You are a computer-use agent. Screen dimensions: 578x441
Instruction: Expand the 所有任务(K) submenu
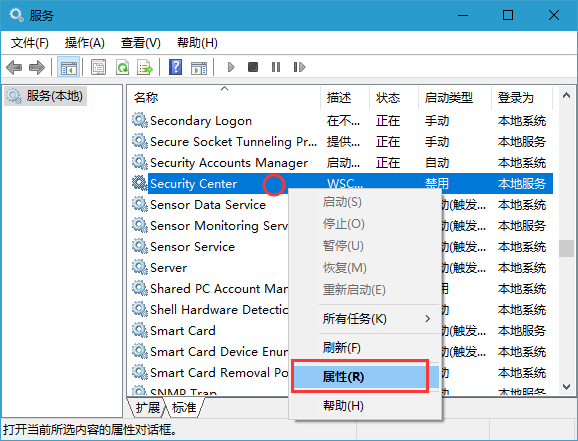[365, 319]
